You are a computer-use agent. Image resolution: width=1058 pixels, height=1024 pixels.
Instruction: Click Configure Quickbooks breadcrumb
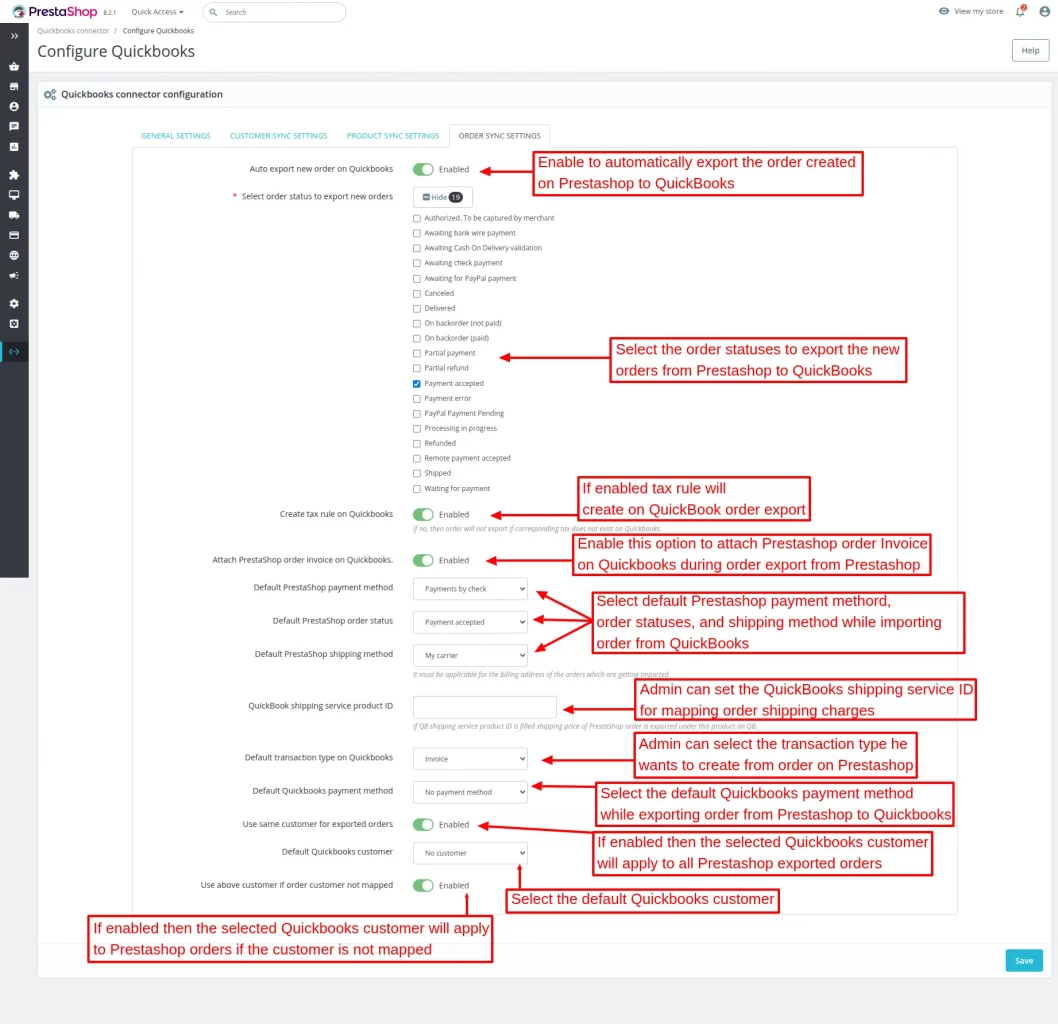pos(158,31)
